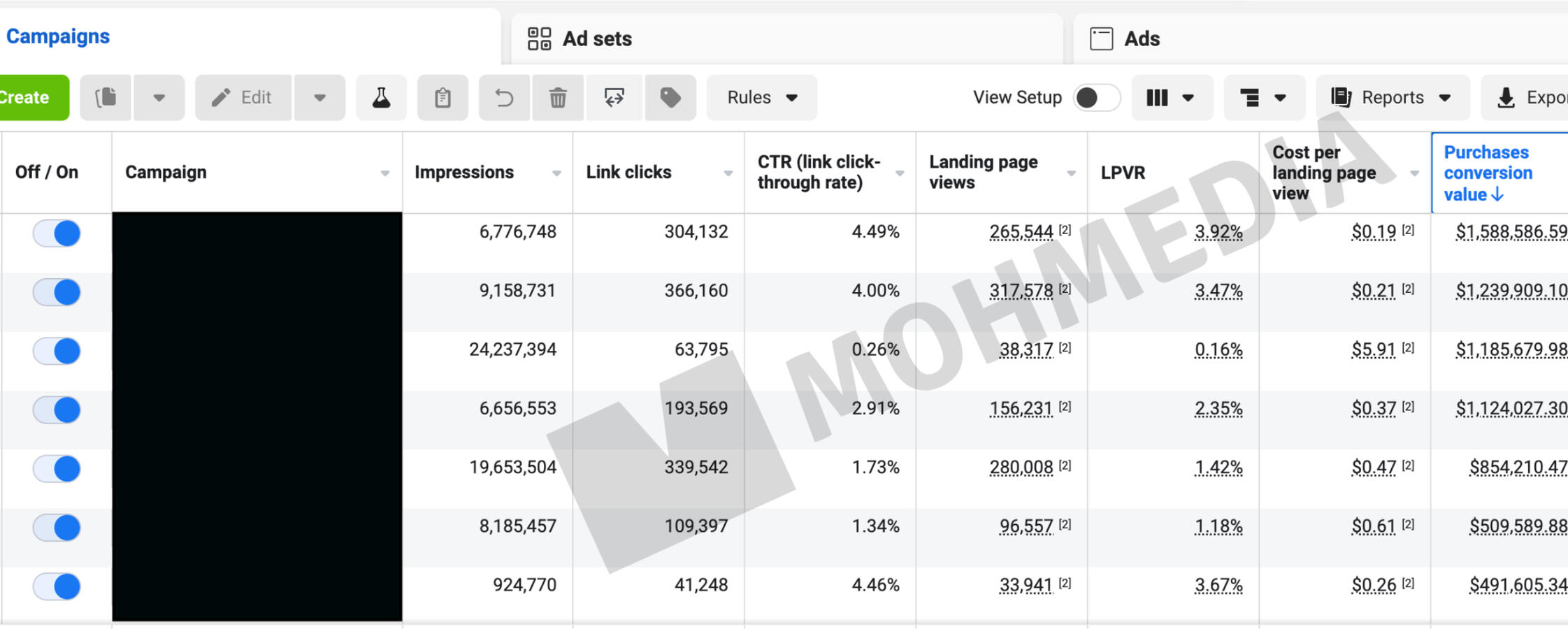Click the trash delete icon
This screenshot has height=629, width=1568.
(558, 97)
